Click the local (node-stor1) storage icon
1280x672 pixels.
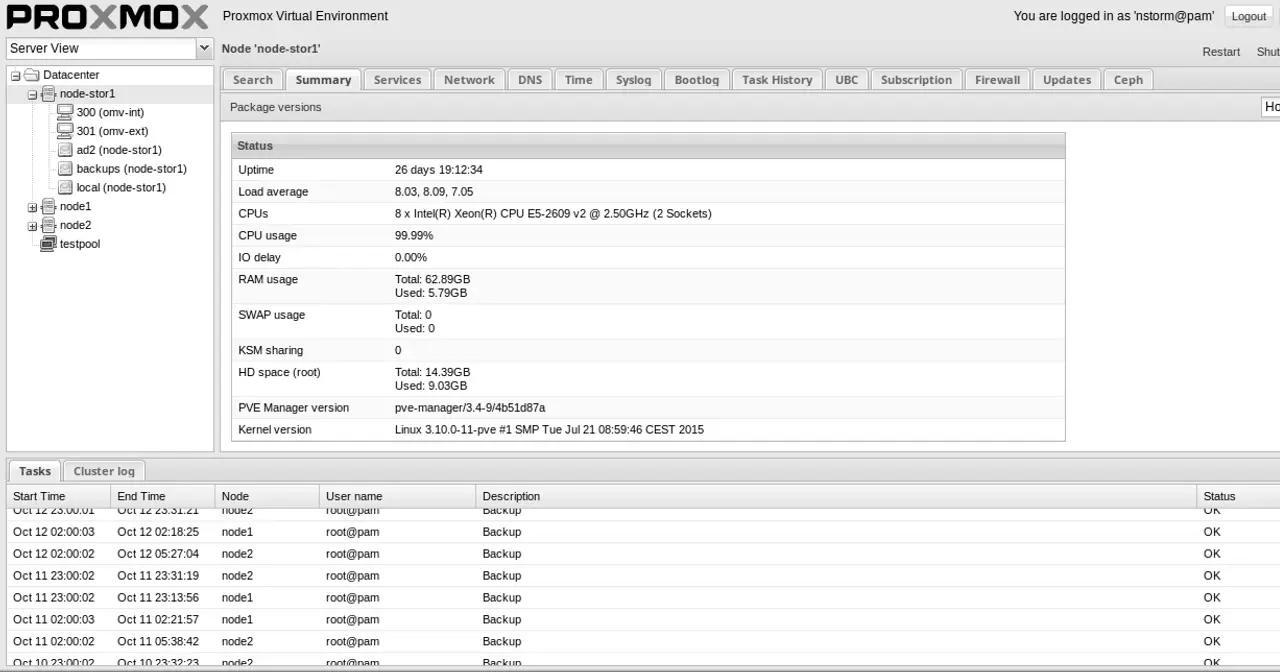coord(65,187)
